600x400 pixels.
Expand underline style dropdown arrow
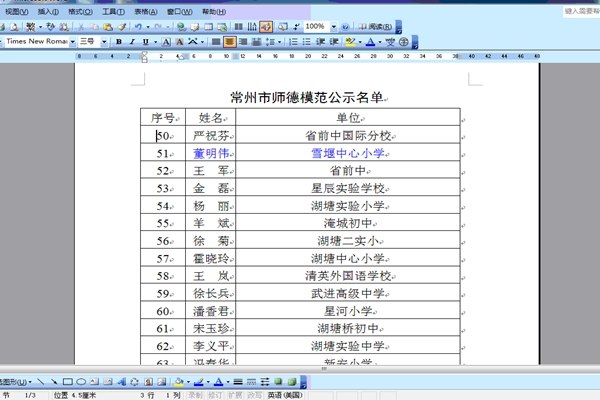(x=155, y=42)
